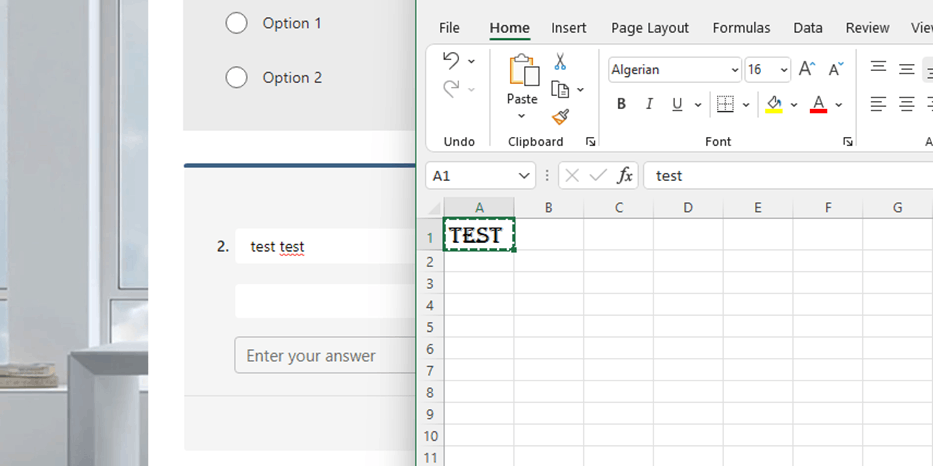
Task: Center text horizontally in cell
Action: (906, 105)
